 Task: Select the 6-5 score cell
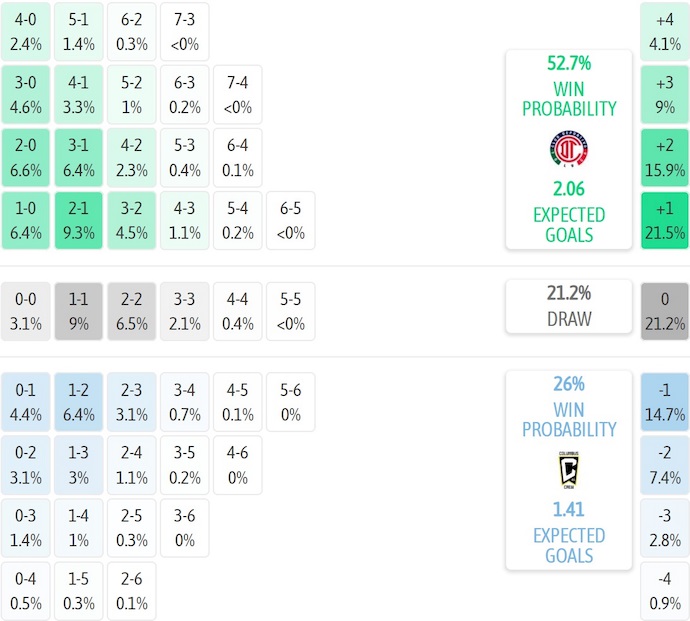(290, 221)
